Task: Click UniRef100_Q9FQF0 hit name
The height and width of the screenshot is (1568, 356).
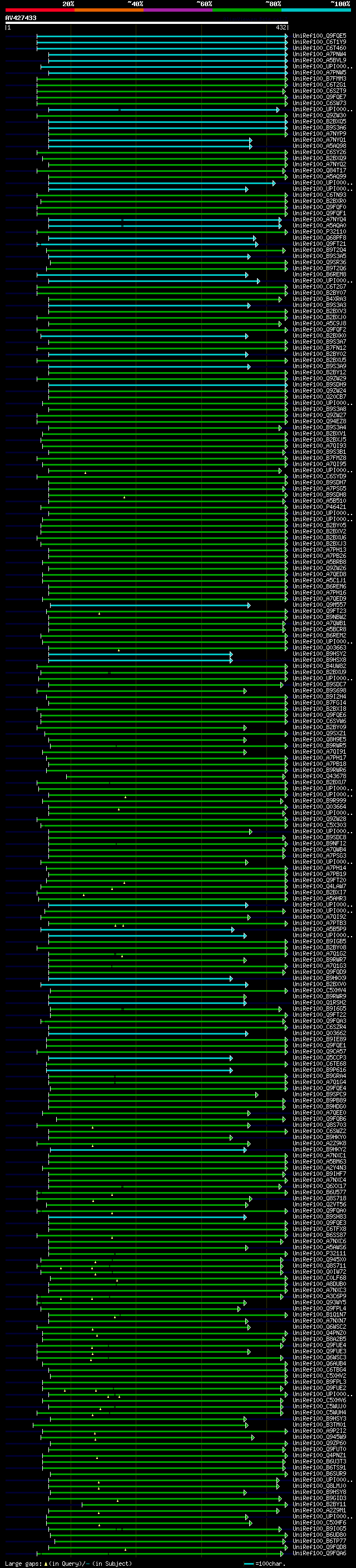Action: click(x=319, y=207)
